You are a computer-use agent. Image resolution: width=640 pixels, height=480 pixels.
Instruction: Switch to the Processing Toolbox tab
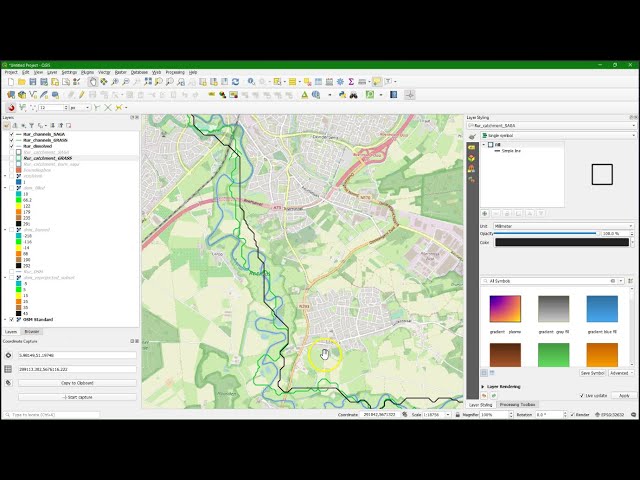[518, 404]
